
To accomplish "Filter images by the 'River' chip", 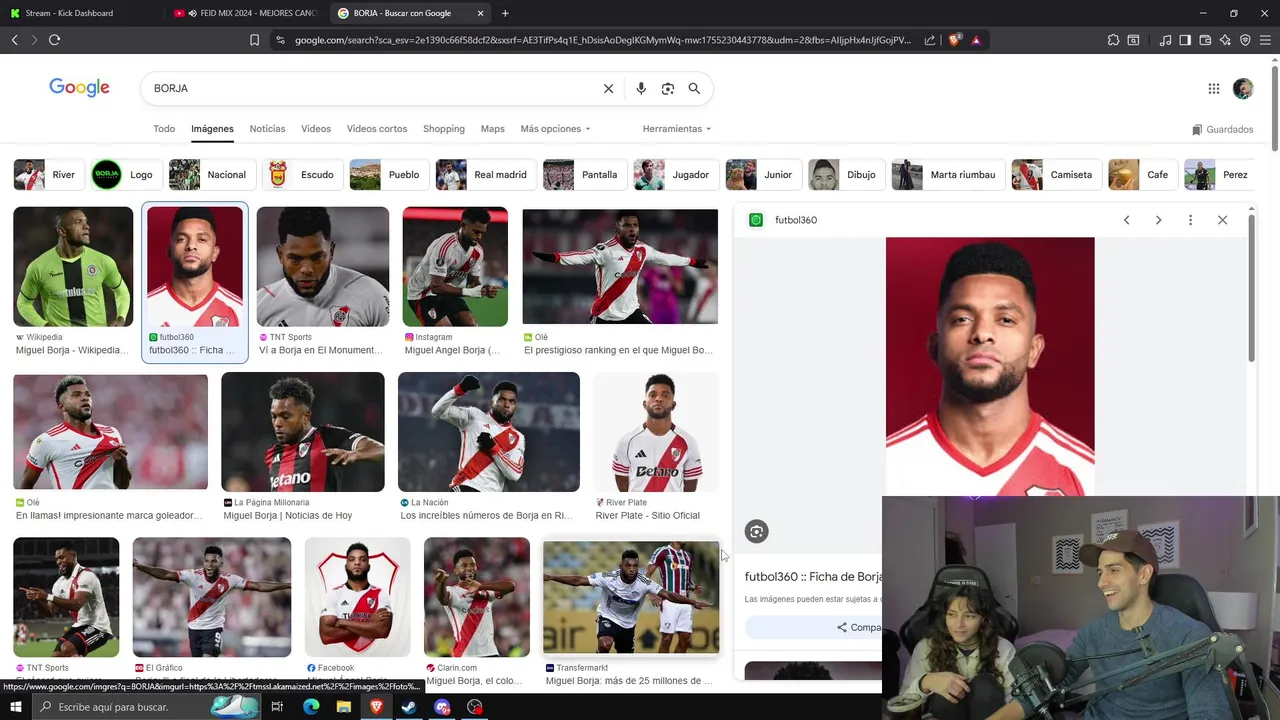I will [x=47, y=175].
